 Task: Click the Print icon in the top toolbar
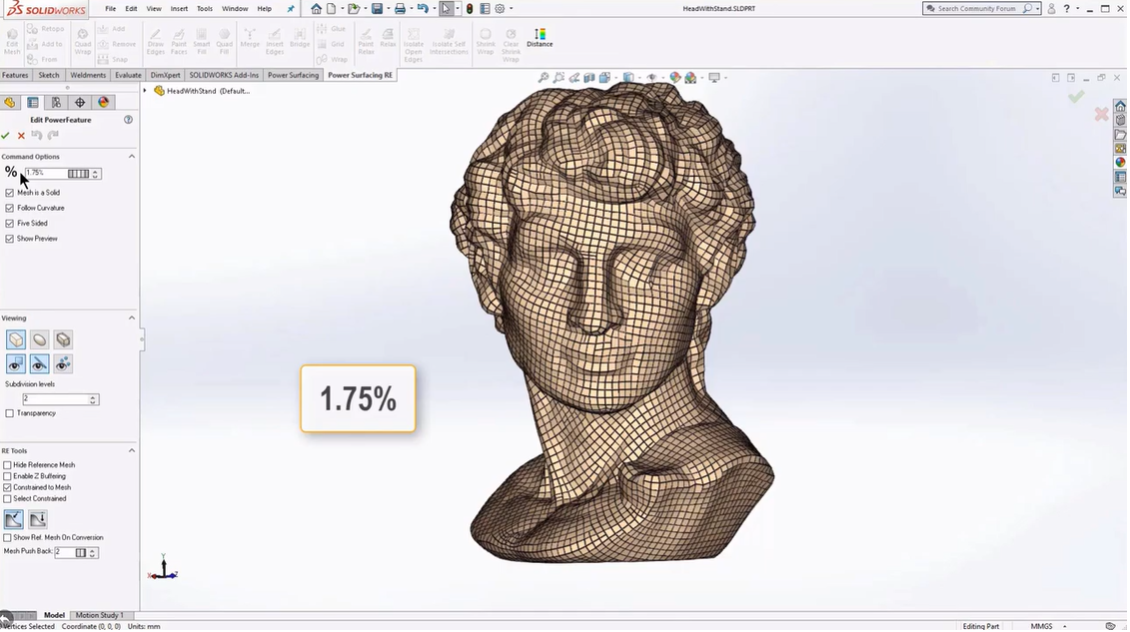click(400, 9)
